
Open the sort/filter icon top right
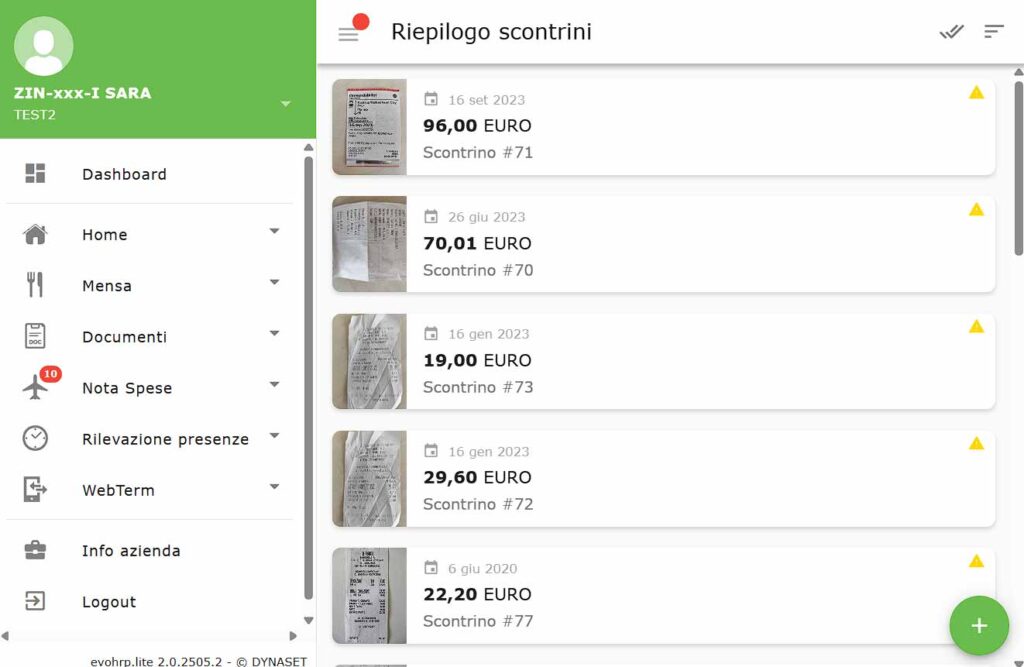(x=994, y=31)
